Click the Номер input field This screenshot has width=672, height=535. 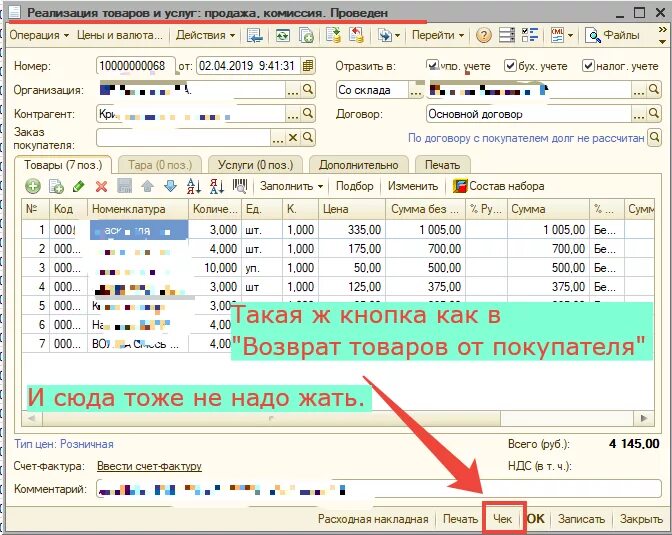click(x=135, y=66)
